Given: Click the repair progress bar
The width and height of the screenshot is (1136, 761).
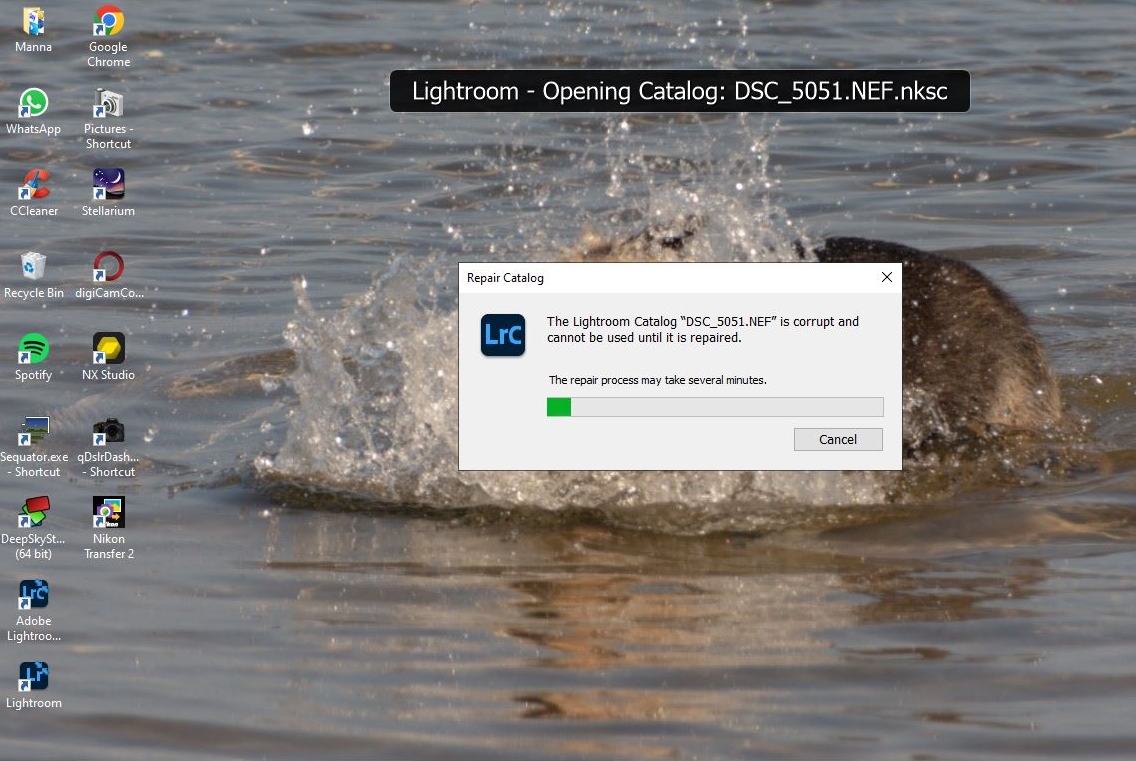Looking at the screenshot, I should (715, 406).
